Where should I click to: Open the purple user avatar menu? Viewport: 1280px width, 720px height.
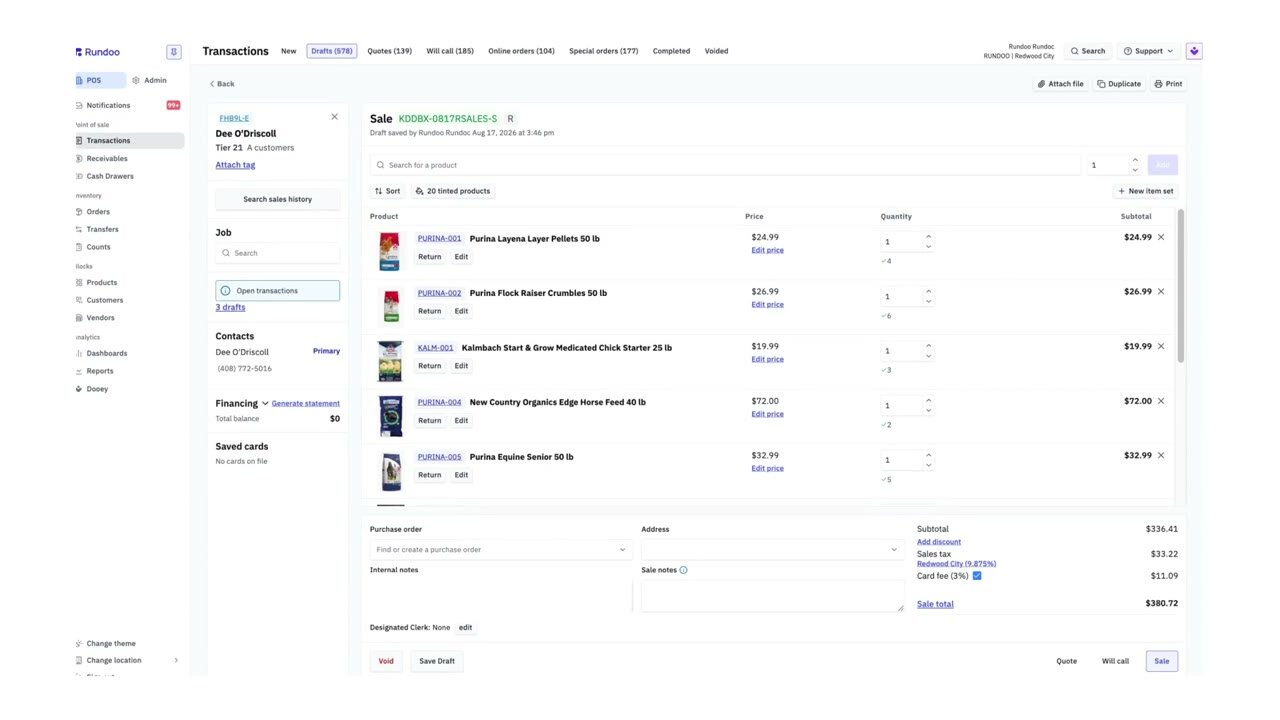pyautogui.click(x=1194, y=51)
